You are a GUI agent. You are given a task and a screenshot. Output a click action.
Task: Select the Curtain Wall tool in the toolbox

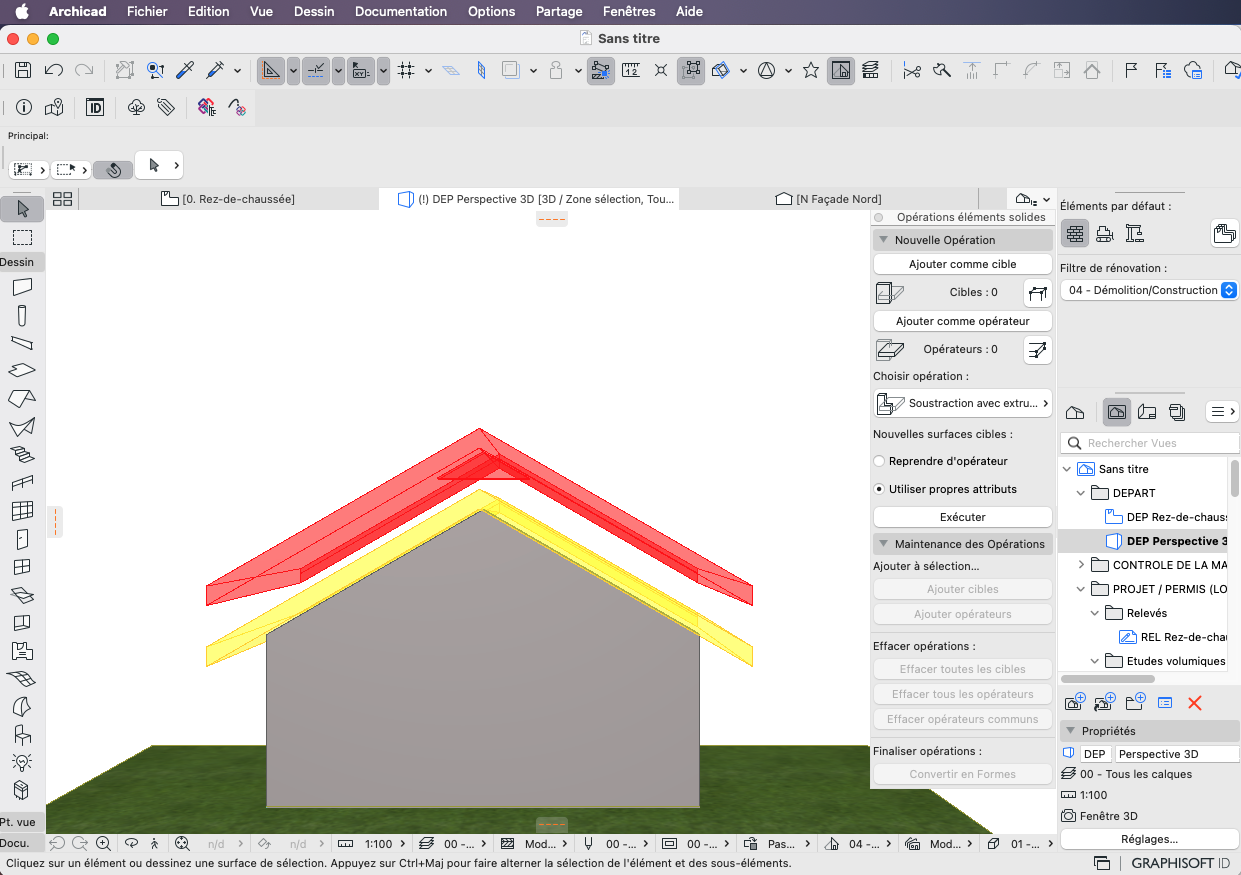click(22, 511)
